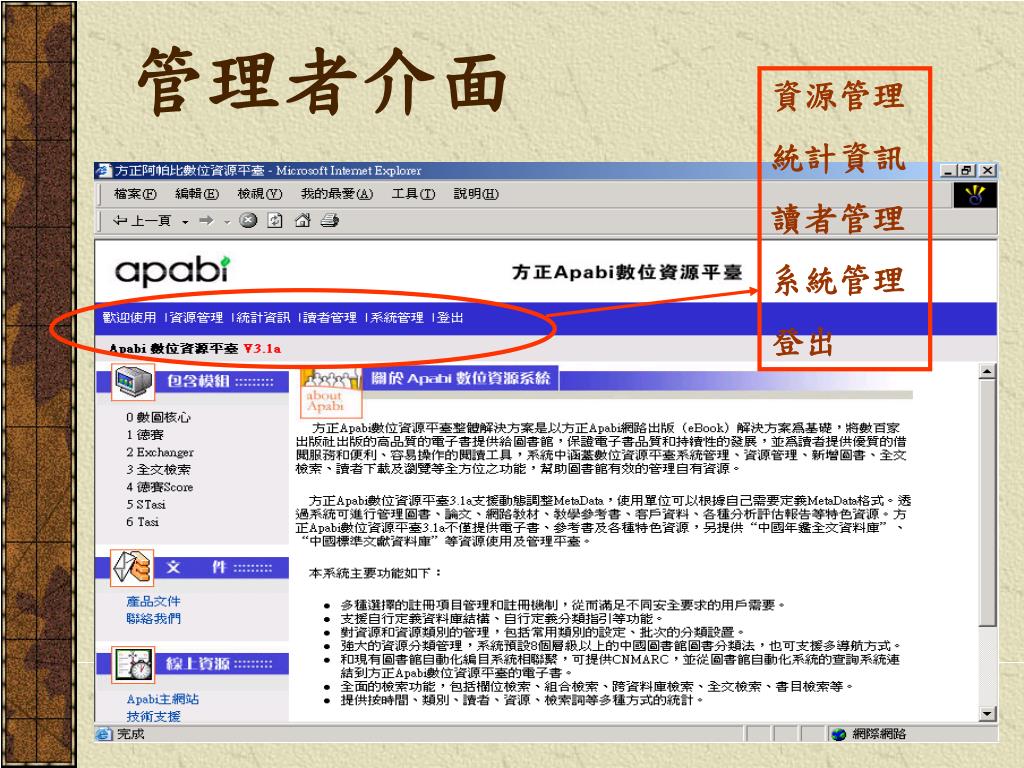This screenshot has height=768, width=1024.
Task: Click the 網際網路 zone globe icon
Action: click(x=839, y=734)
